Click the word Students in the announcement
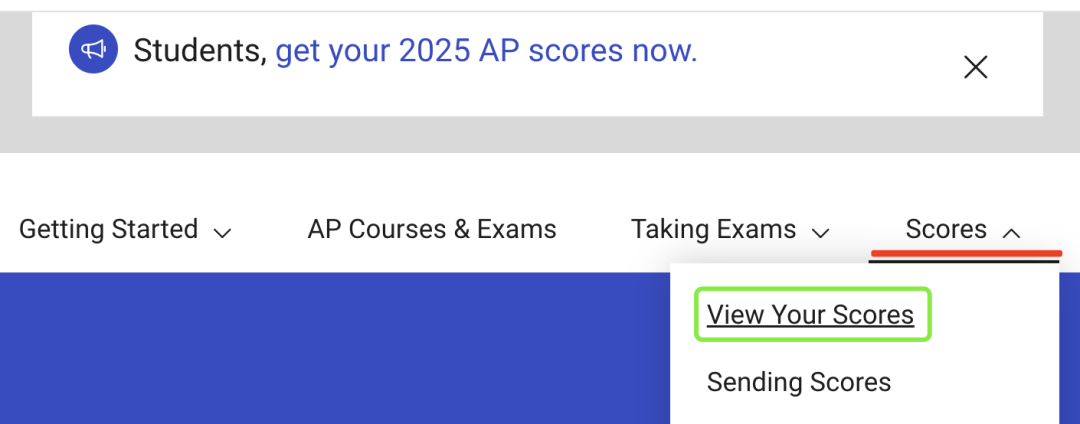 200,50
